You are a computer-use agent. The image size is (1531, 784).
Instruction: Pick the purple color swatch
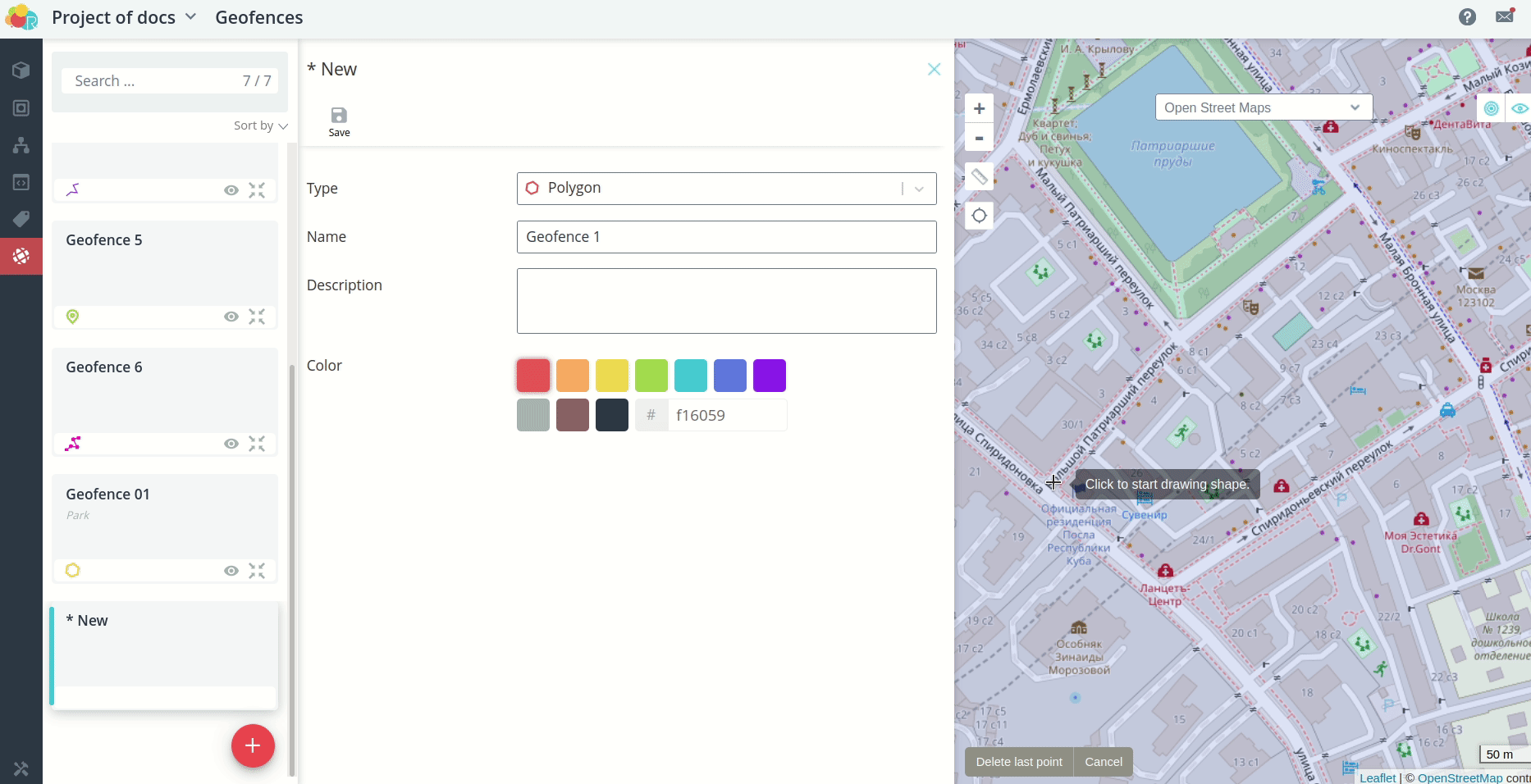point(769,376)
